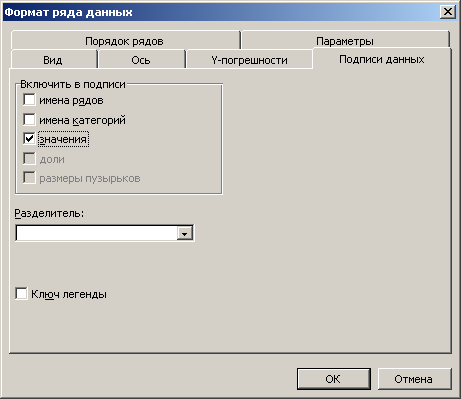Open the 'Параметры' tab
The image size is (461, 399).
point(345,41)
